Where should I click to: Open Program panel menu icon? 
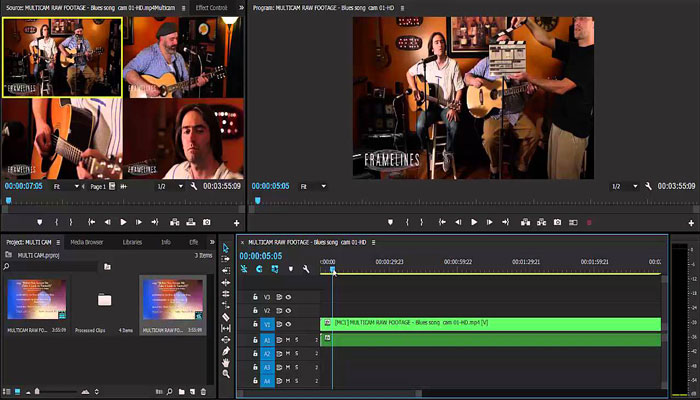coord(402,8)
